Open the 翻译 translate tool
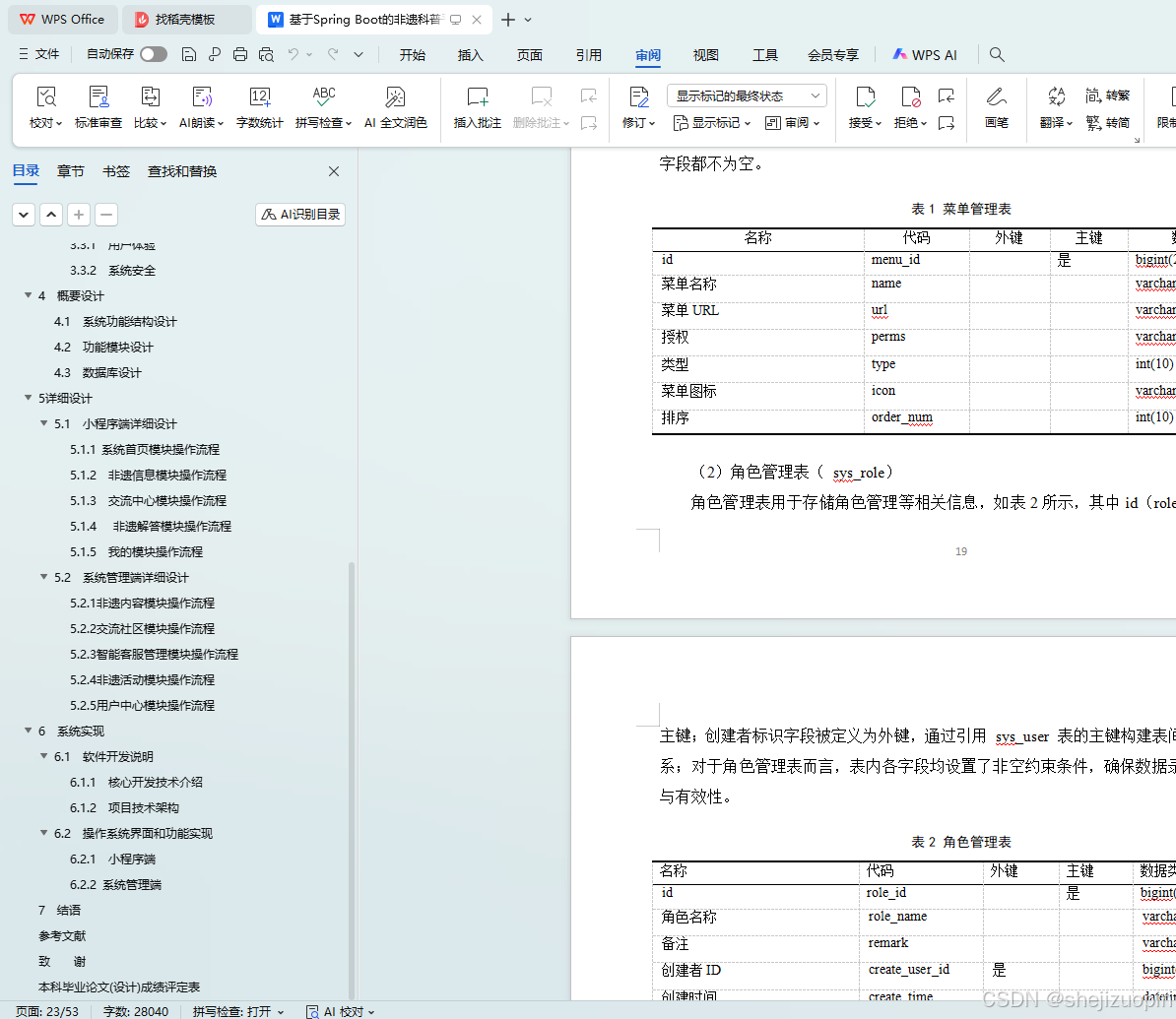Image resolution: width=1176 pixels, height=1019 pixels. pos(1056,107)
